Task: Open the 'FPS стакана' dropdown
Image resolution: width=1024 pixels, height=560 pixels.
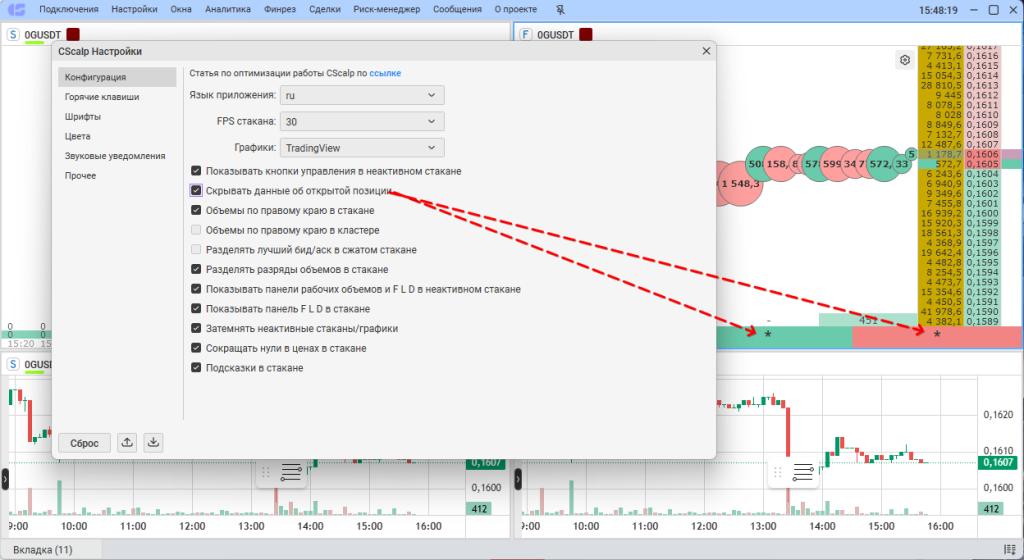Action: point(362,121)
